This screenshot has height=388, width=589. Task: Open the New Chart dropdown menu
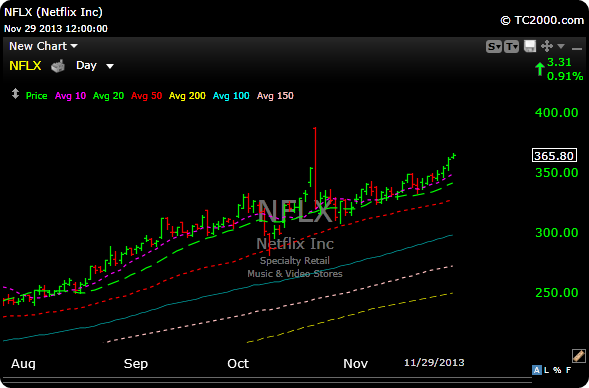pyautogui.click(x=43, y=46)
